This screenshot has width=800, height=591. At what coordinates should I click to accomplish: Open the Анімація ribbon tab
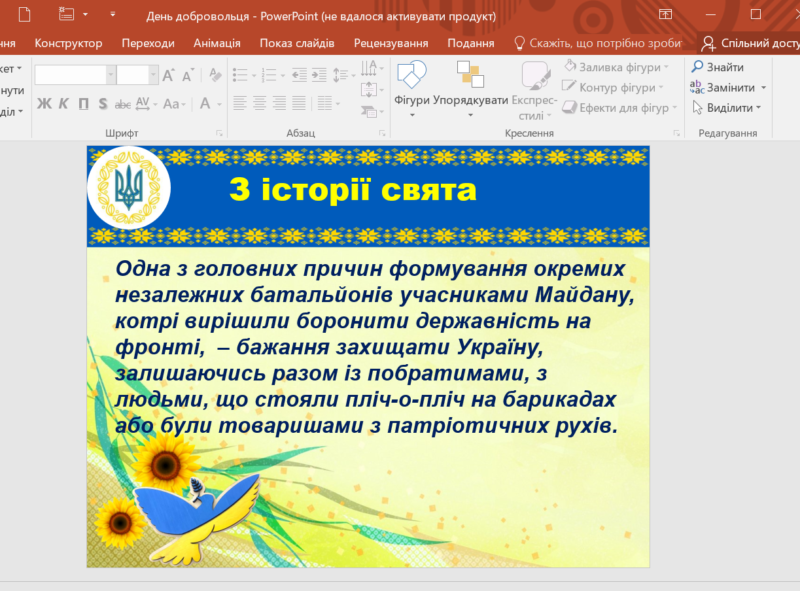pyautogui.click(x=216, y=43)
